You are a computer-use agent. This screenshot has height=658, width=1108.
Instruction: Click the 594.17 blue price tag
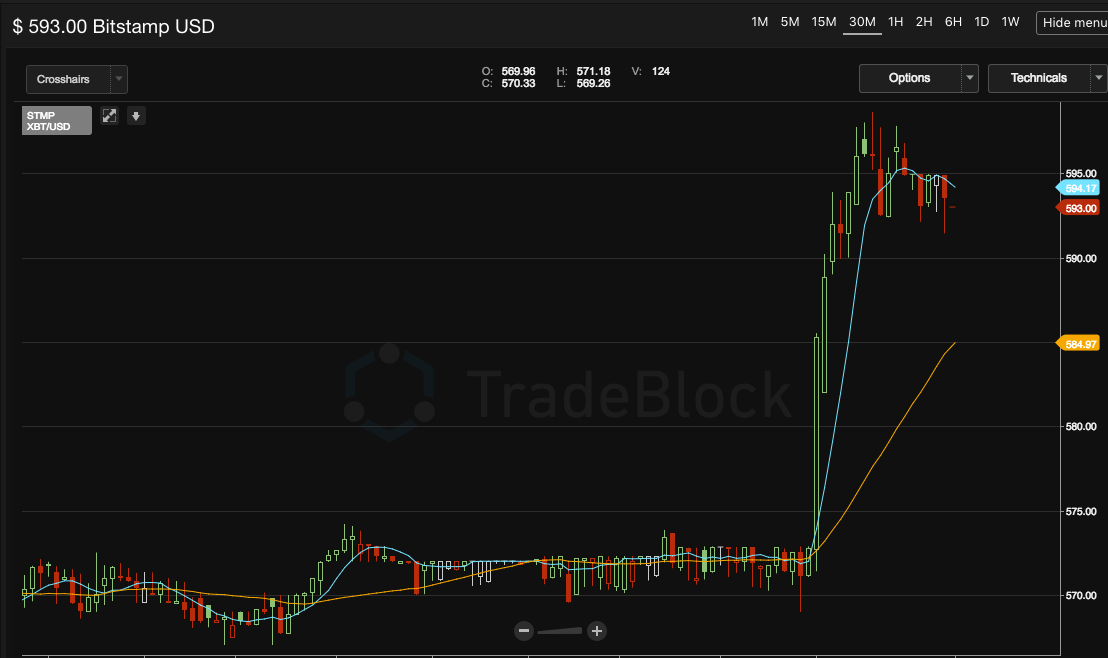click(x=1078, y=188)
